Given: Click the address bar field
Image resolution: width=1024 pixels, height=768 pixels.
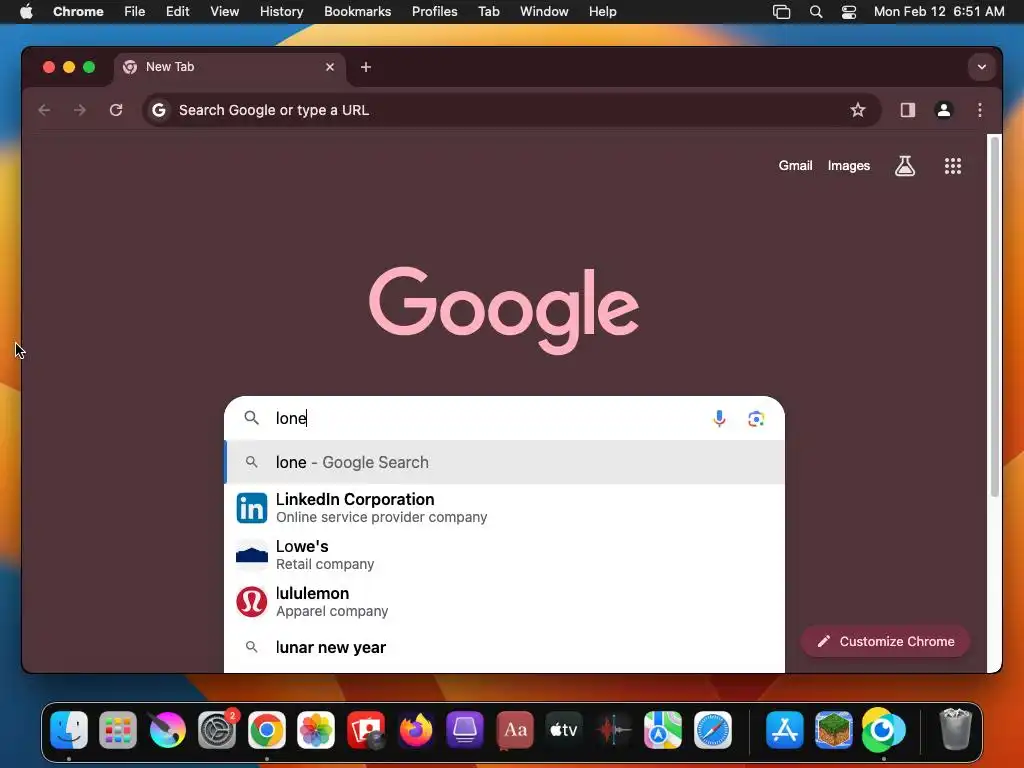Looking at the screenshot, I should [x=511, y=110].
